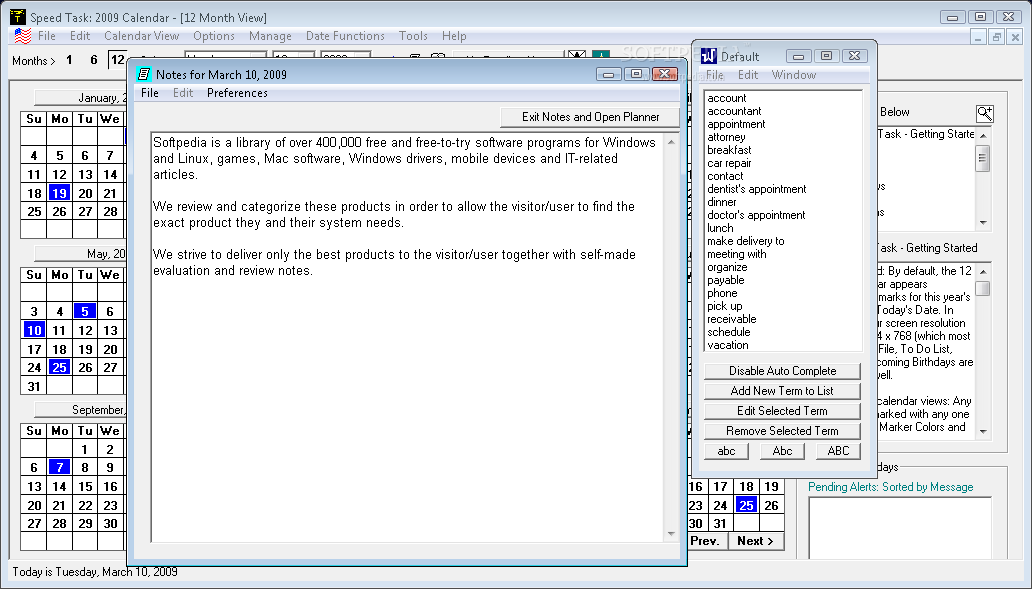1032x589 pixels.
Task: Click notes text area scrollbar down arrow
Action: (x=671, y=534)
